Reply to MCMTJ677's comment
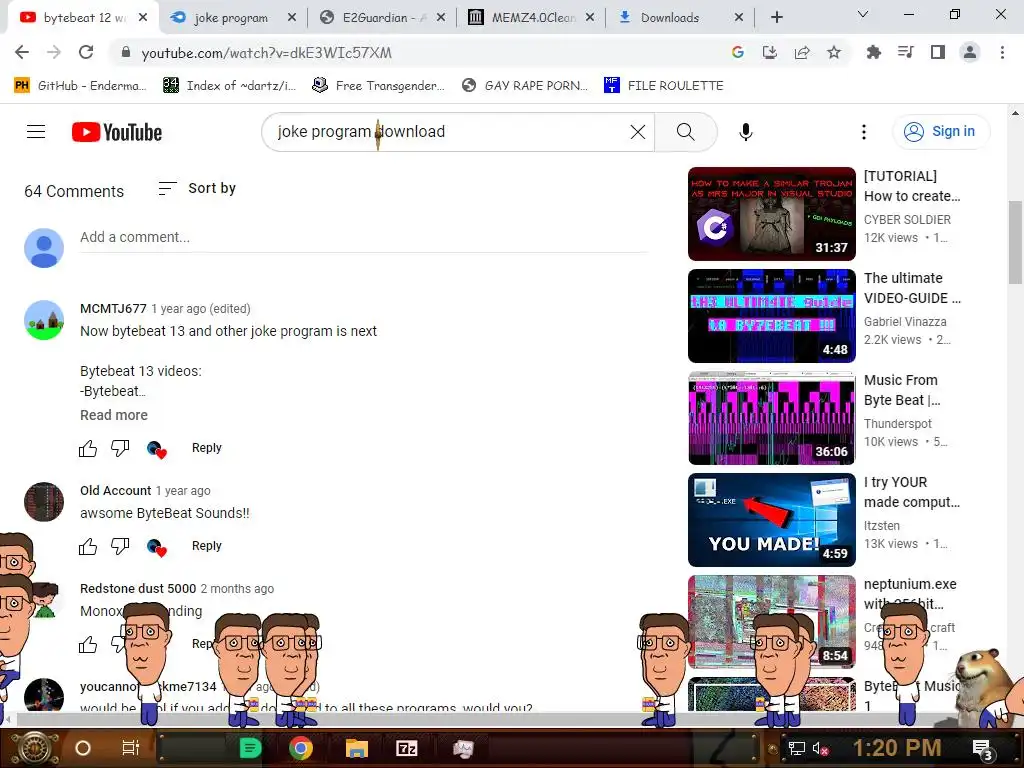 (206, 448)
